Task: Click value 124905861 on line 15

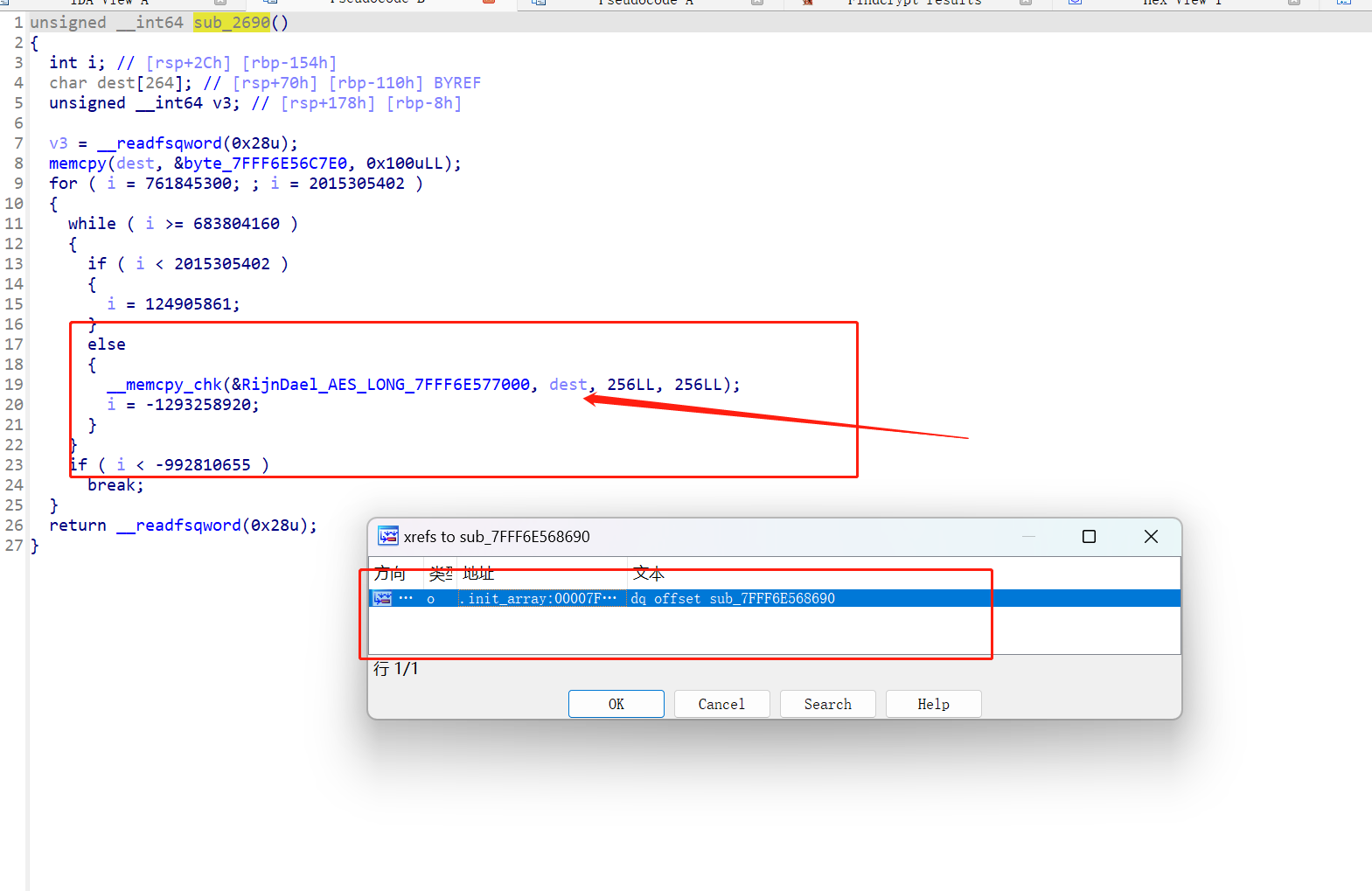Action: (x=188, y=304)
